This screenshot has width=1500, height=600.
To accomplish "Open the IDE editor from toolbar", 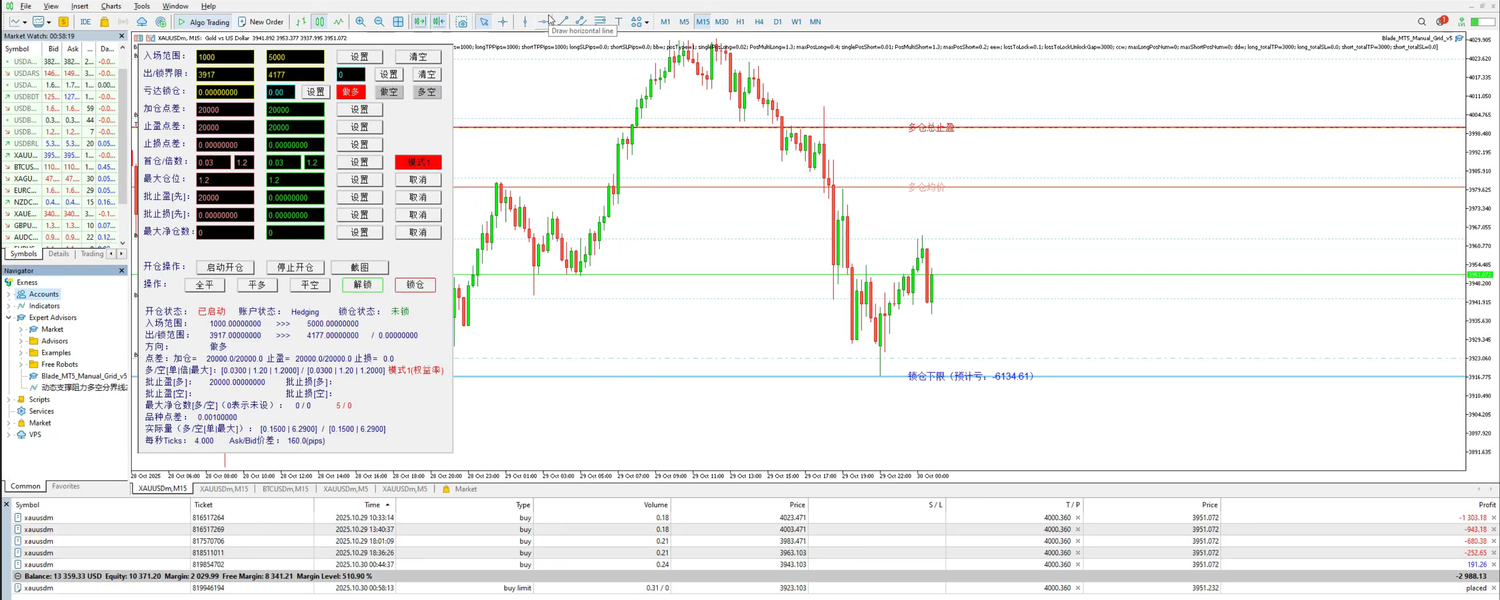I will 85,22.
